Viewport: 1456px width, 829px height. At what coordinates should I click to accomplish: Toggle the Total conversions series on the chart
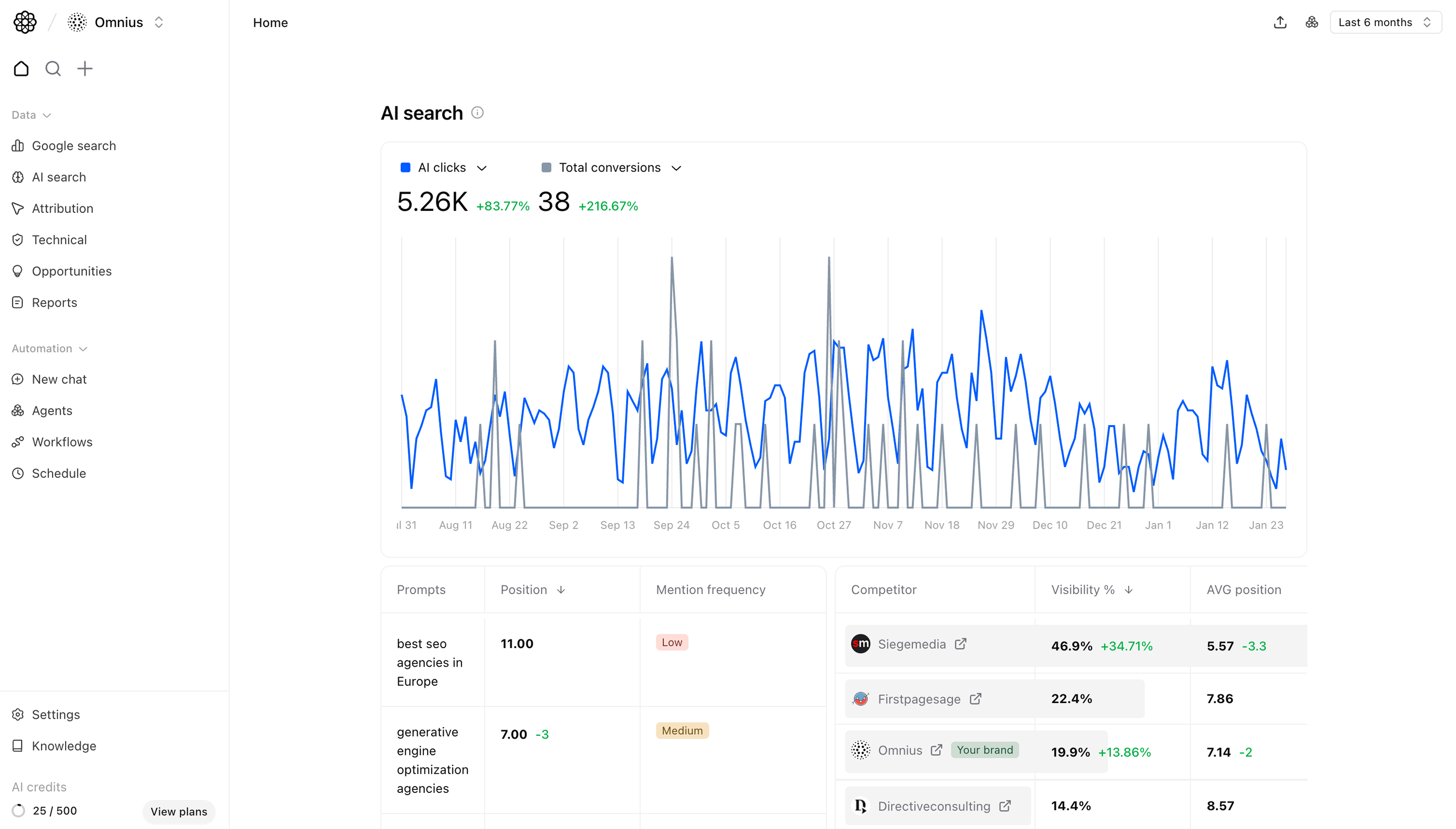point(546,167)
